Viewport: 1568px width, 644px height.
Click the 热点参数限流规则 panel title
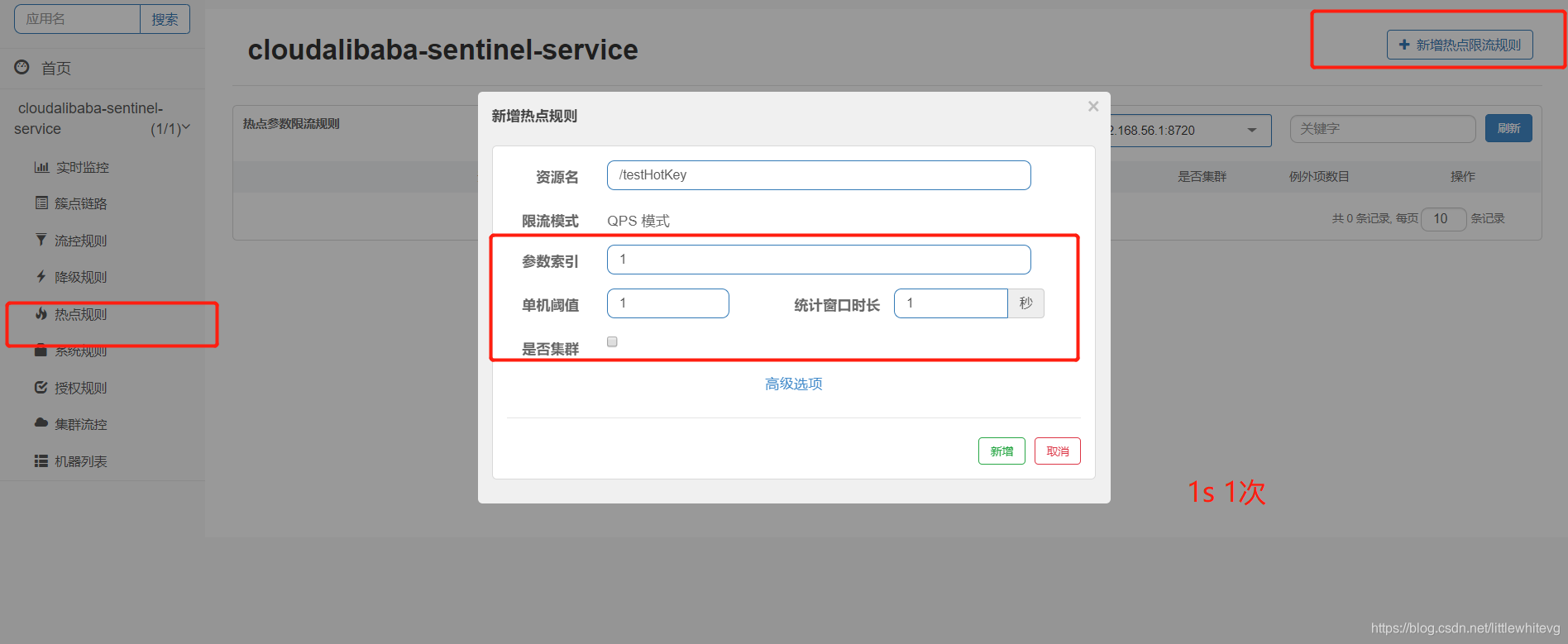coord(291,124)
